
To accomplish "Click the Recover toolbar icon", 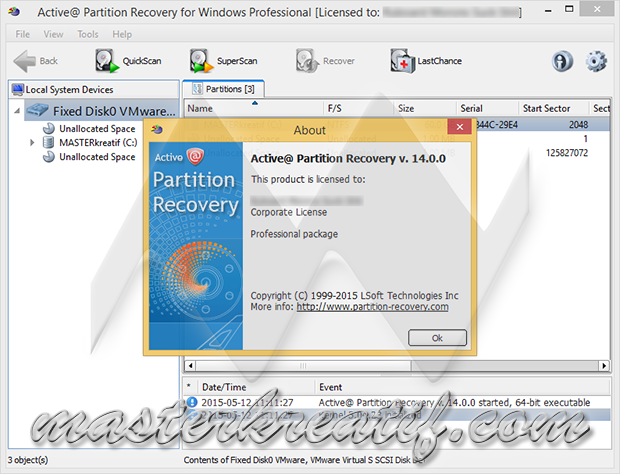I will pos(308,61).
